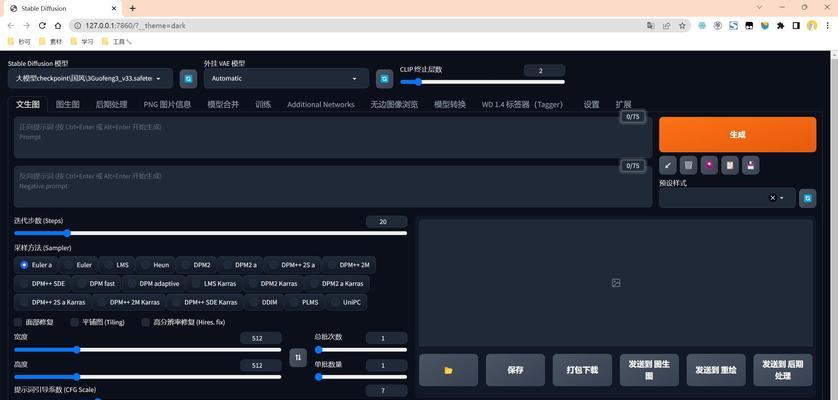Viewport: 838px width, 400px height.
Task: Click the 保存 save button
Action: [x=515, y=370]
